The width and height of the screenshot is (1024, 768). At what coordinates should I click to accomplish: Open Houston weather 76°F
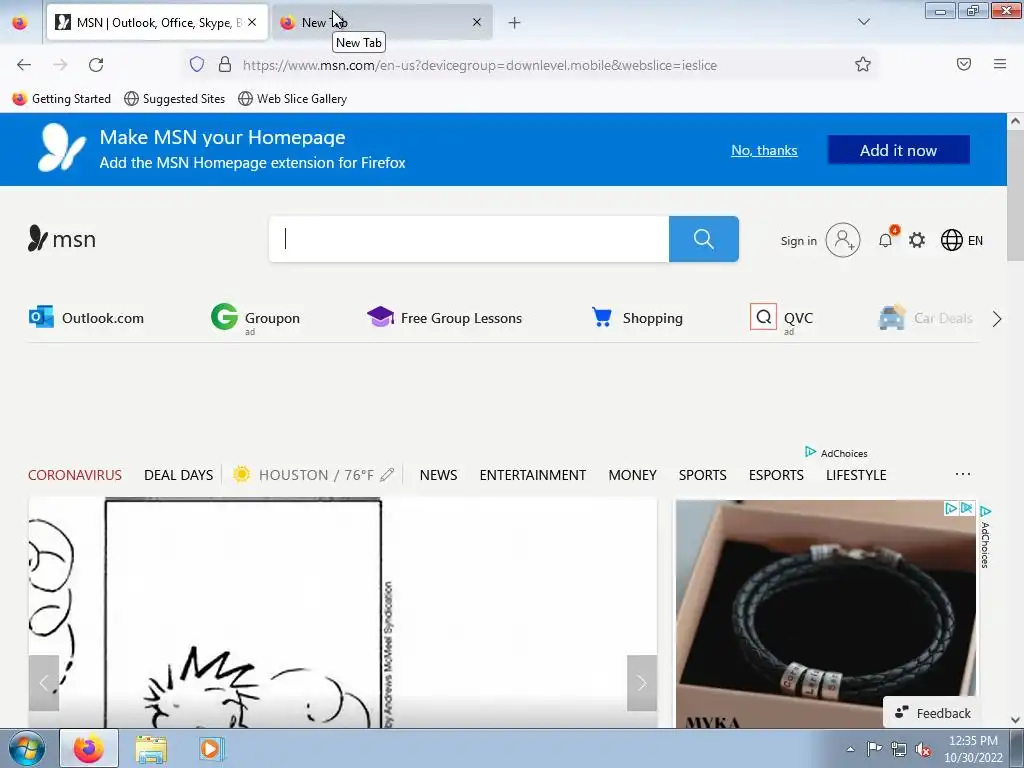point(304,475)
